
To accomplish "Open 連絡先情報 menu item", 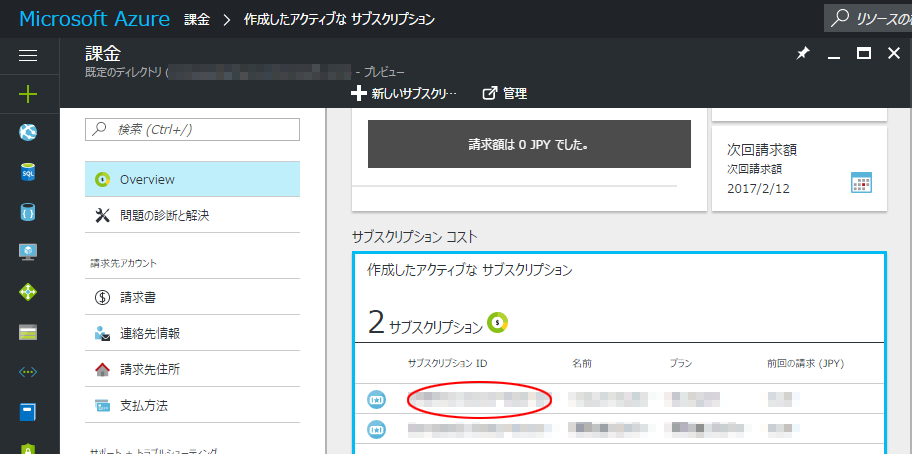I will coord(193,334).
